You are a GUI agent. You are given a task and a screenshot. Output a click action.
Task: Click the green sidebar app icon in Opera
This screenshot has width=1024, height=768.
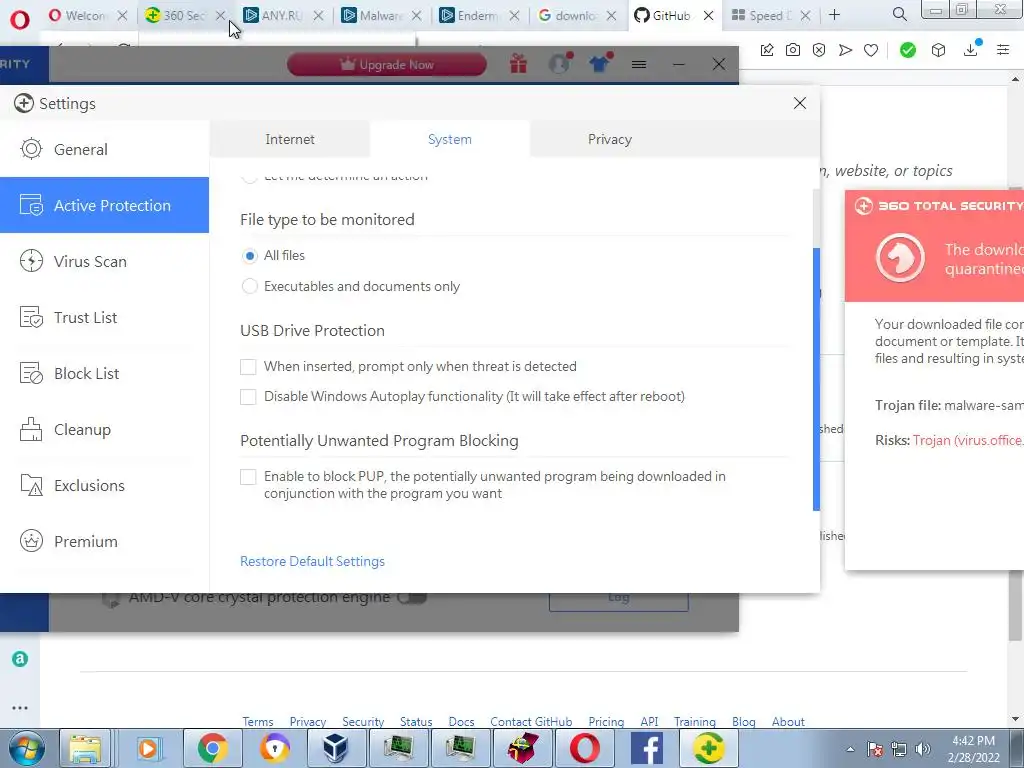pyautogui.click(x=20, y=659)
